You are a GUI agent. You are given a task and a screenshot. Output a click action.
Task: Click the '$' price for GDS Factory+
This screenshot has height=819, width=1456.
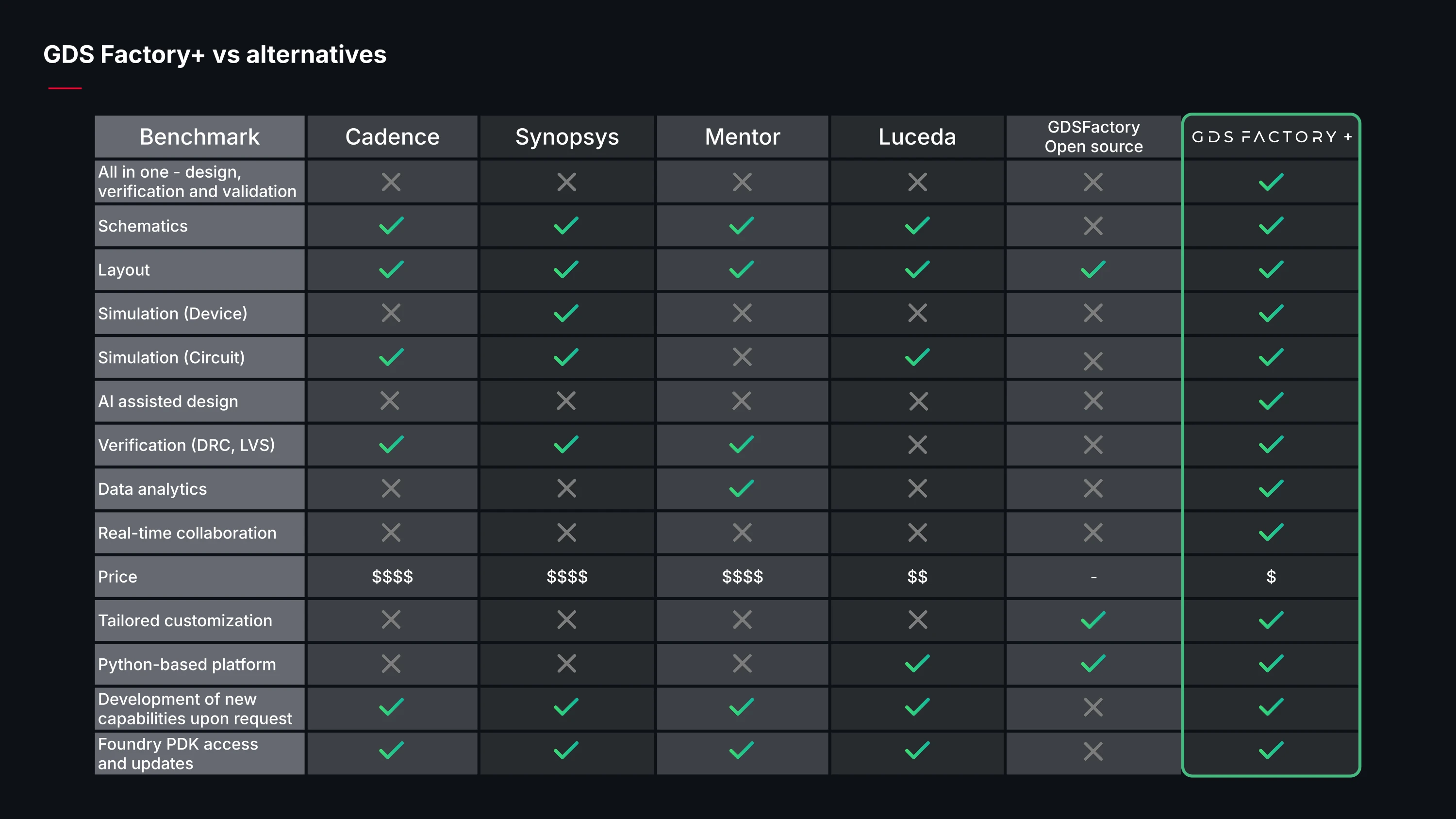[1271, 577]
